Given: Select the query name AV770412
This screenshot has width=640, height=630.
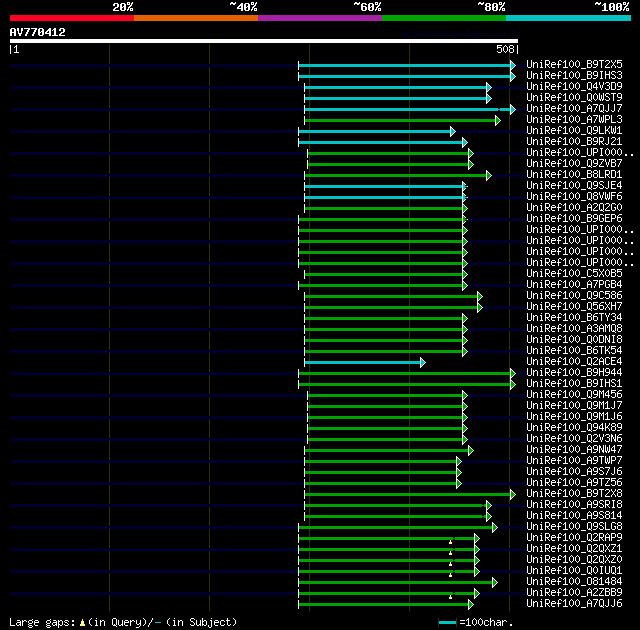Looking at the screenshot, I should click(38, 32).
